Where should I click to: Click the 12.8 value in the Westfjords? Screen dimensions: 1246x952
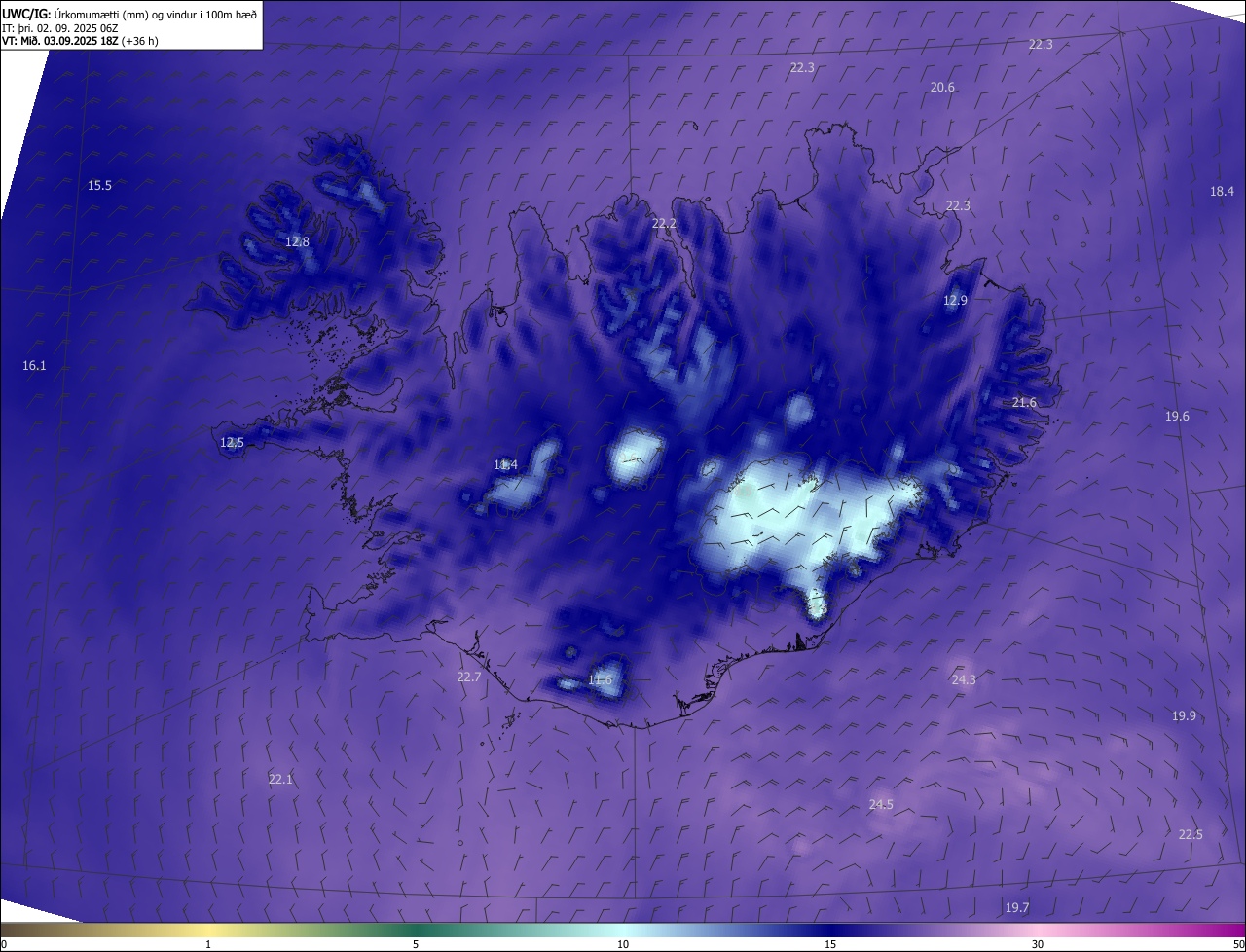point(297,242)
